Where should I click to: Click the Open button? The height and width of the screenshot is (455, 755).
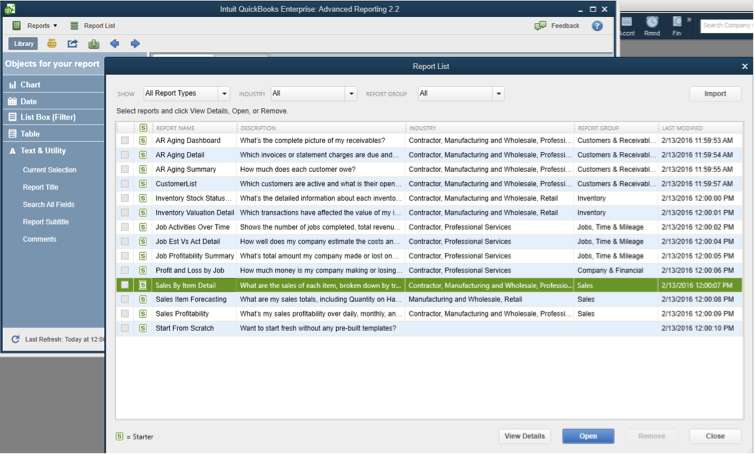pyautogui.click(x=588, y=436)
